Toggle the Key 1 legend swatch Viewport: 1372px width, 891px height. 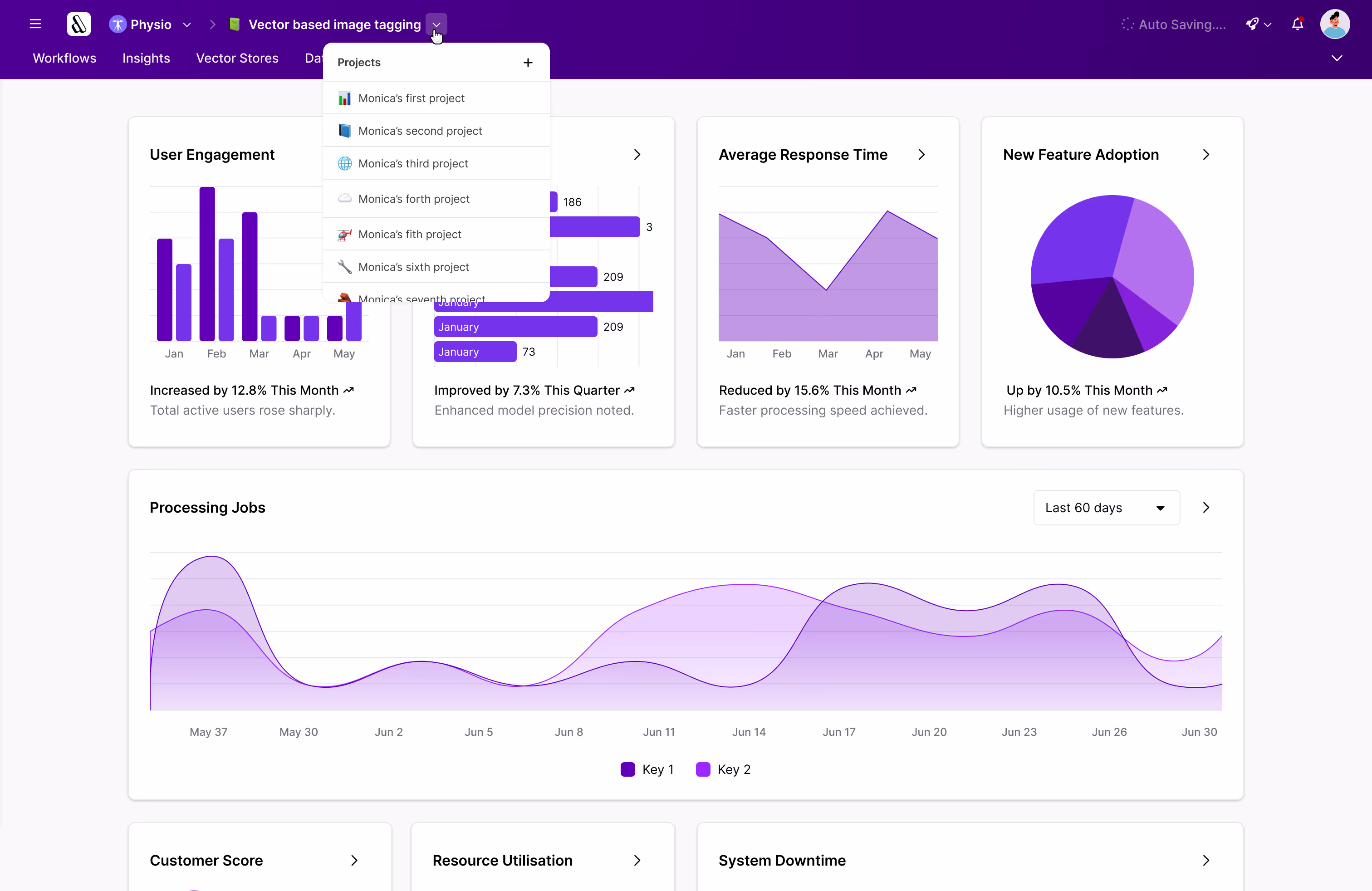tap(627, 769)
